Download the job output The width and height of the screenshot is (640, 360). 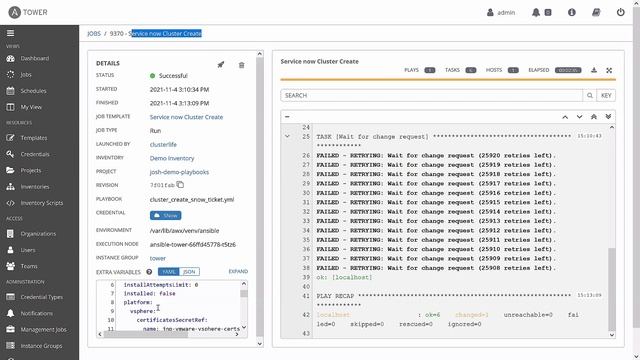coord(594,70)
